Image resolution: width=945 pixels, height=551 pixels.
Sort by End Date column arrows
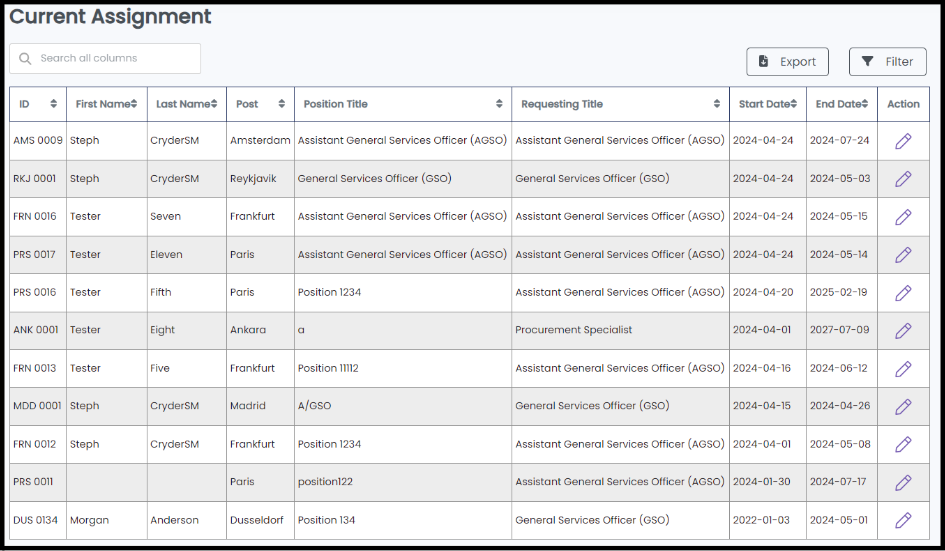coord(864,104)
